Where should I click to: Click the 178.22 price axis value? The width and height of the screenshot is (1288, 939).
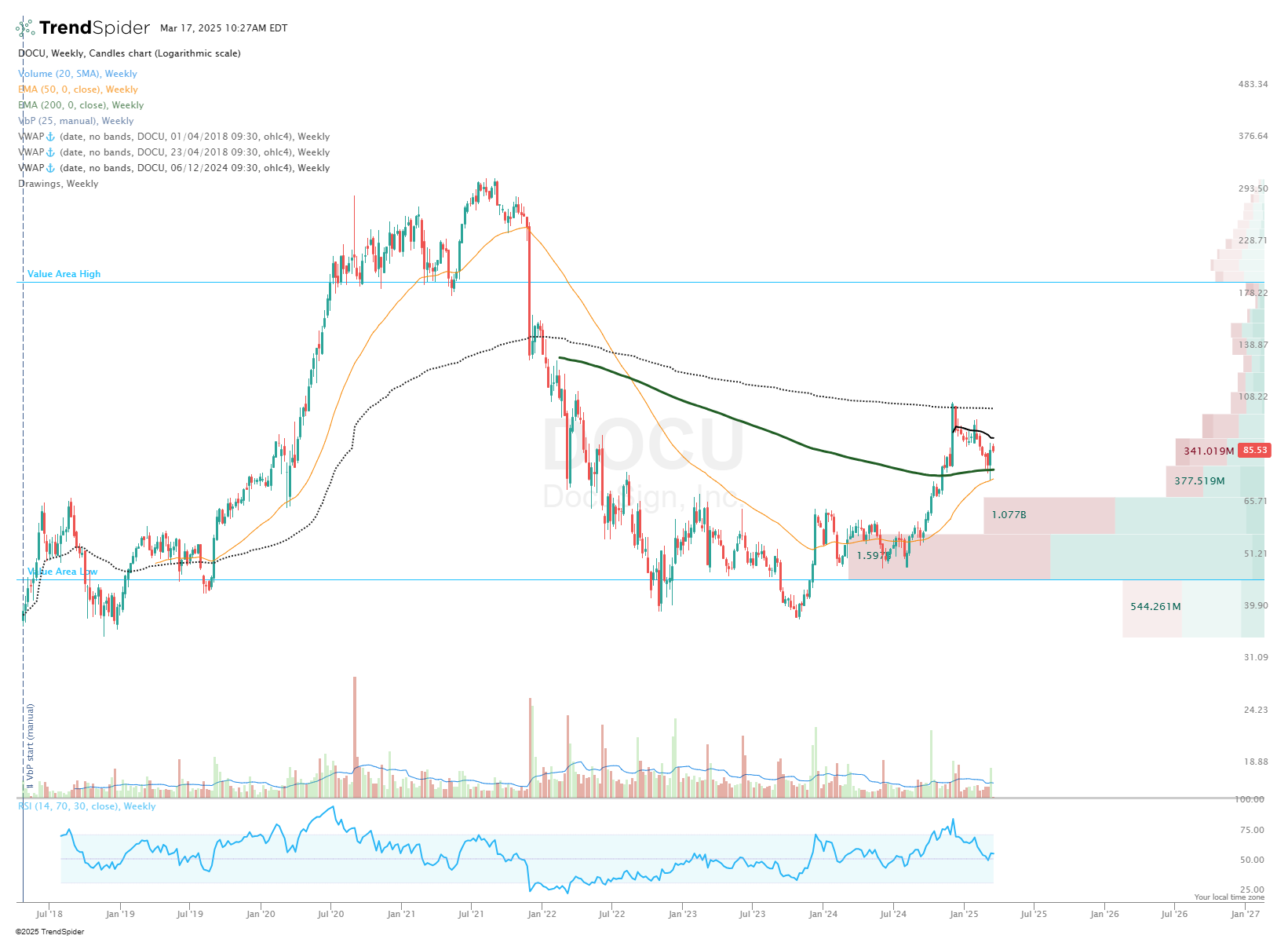tap(1253, 293)
